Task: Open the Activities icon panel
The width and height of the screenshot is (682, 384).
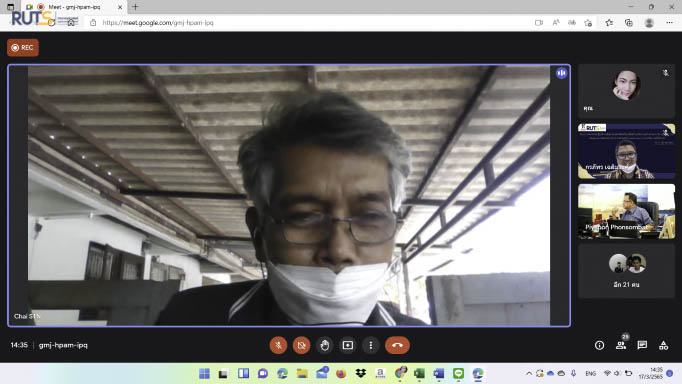Action: pyautogui.click(x=663, y=345)
